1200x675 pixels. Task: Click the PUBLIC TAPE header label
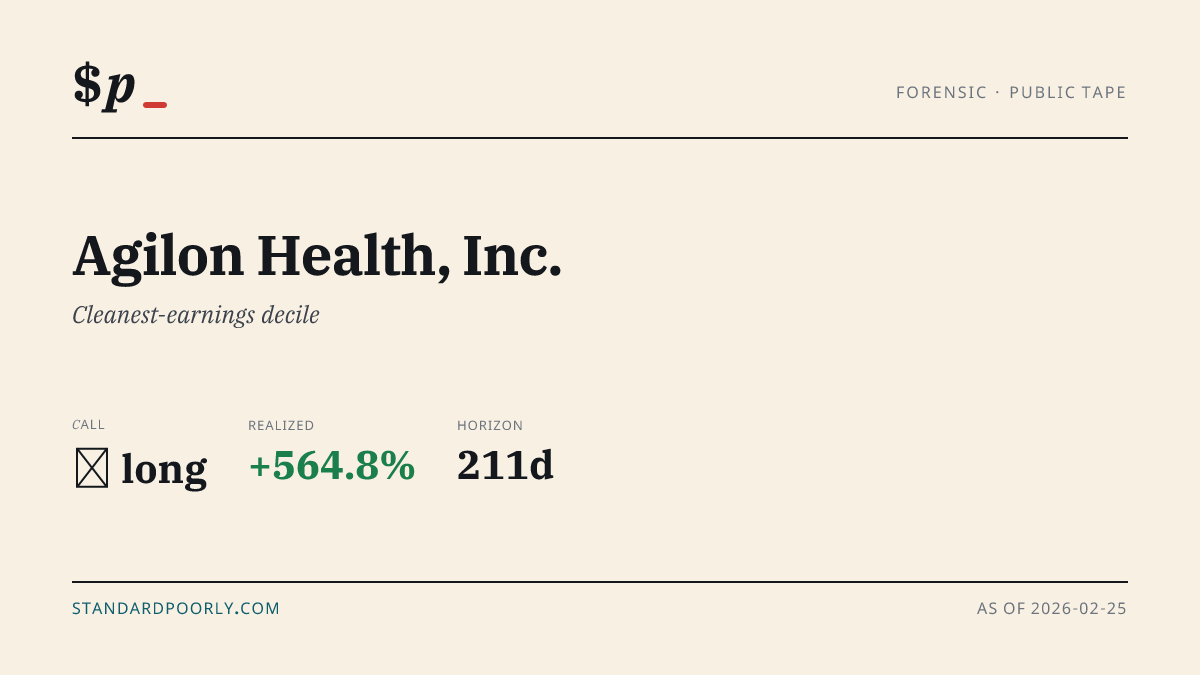tap(1068, 92)
